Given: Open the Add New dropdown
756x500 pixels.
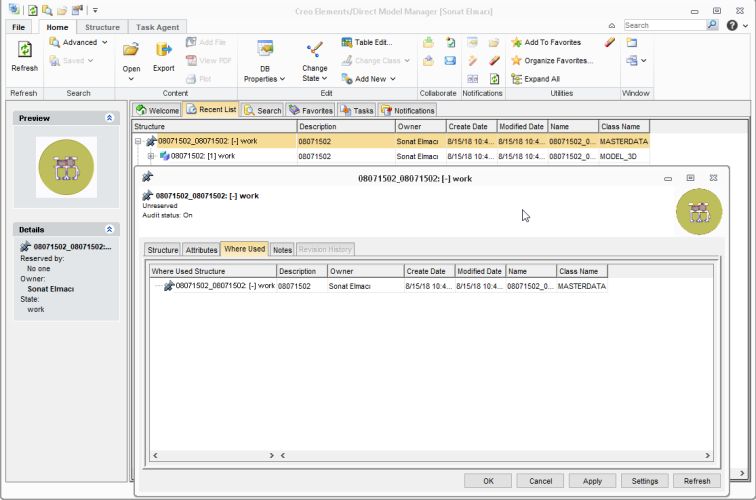Looking at the screenshot, I should (x=368, y=79).
